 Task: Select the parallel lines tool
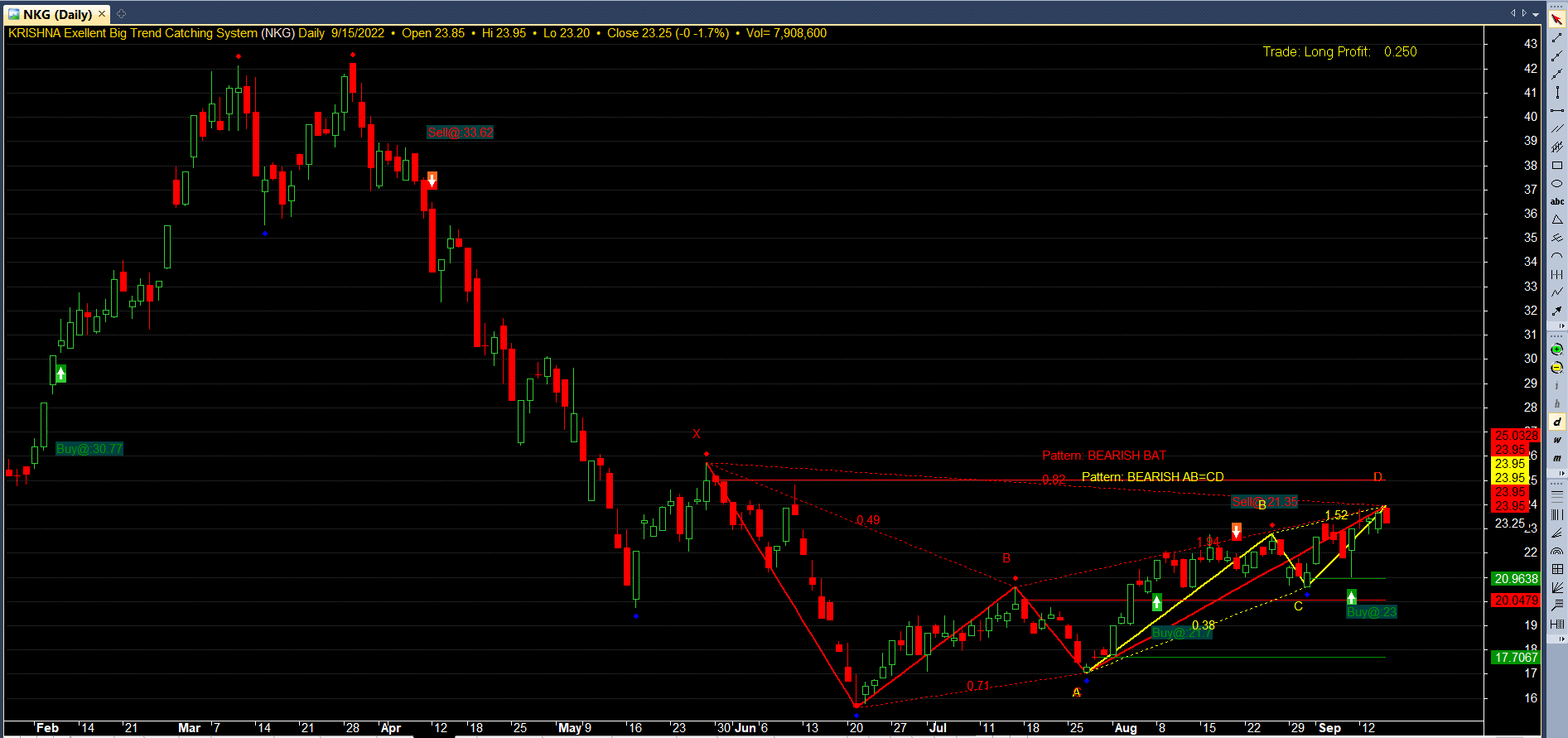tap(1557, 128)
